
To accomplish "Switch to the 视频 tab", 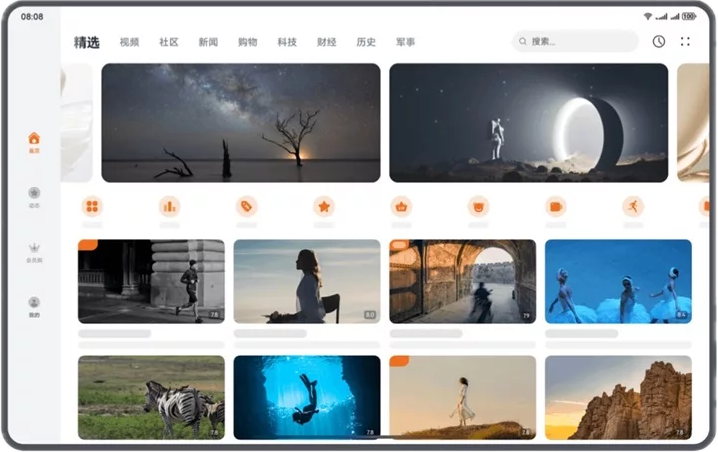I will (129, 42).
